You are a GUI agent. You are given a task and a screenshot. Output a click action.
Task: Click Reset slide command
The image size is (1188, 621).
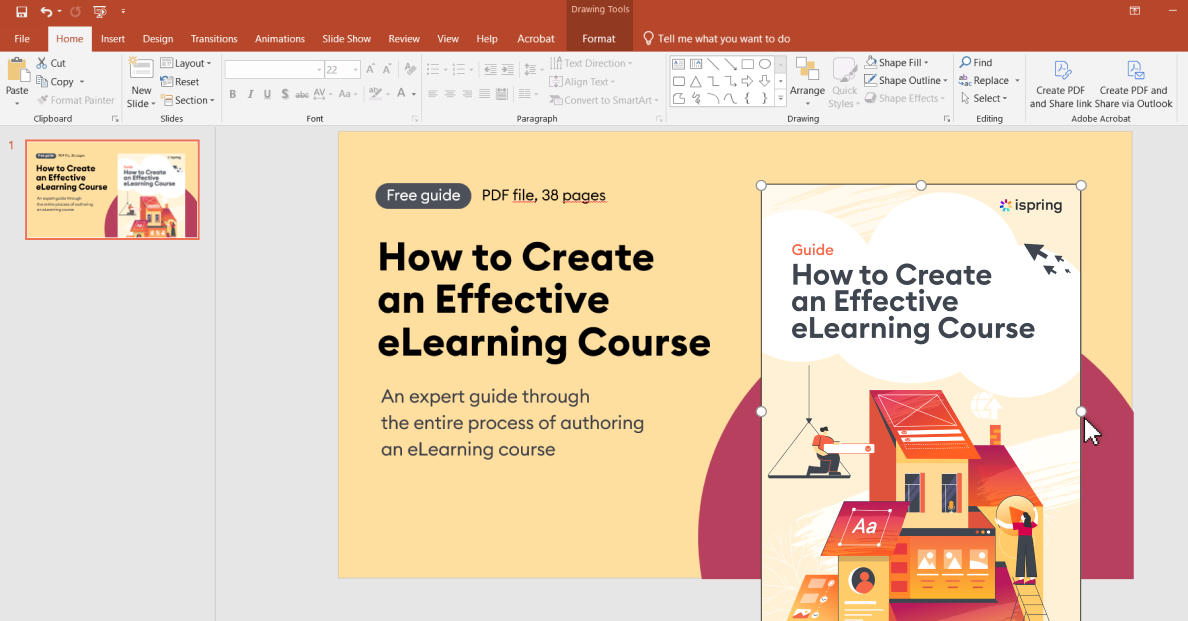coord(180,82)
